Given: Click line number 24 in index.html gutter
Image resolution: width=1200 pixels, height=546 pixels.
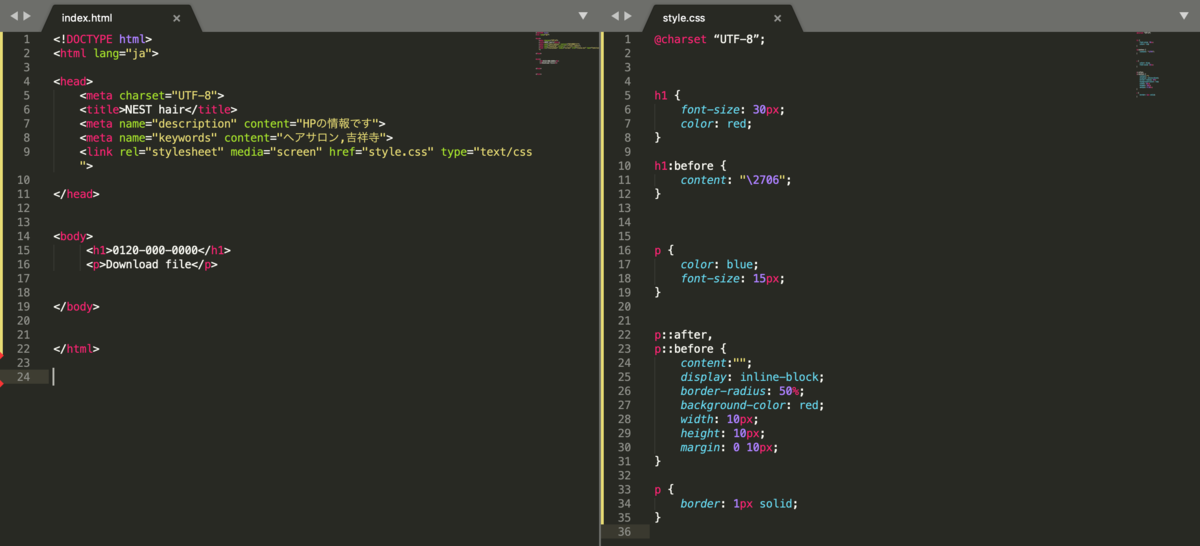Looking at the screenshot, I should click(22, 376).
